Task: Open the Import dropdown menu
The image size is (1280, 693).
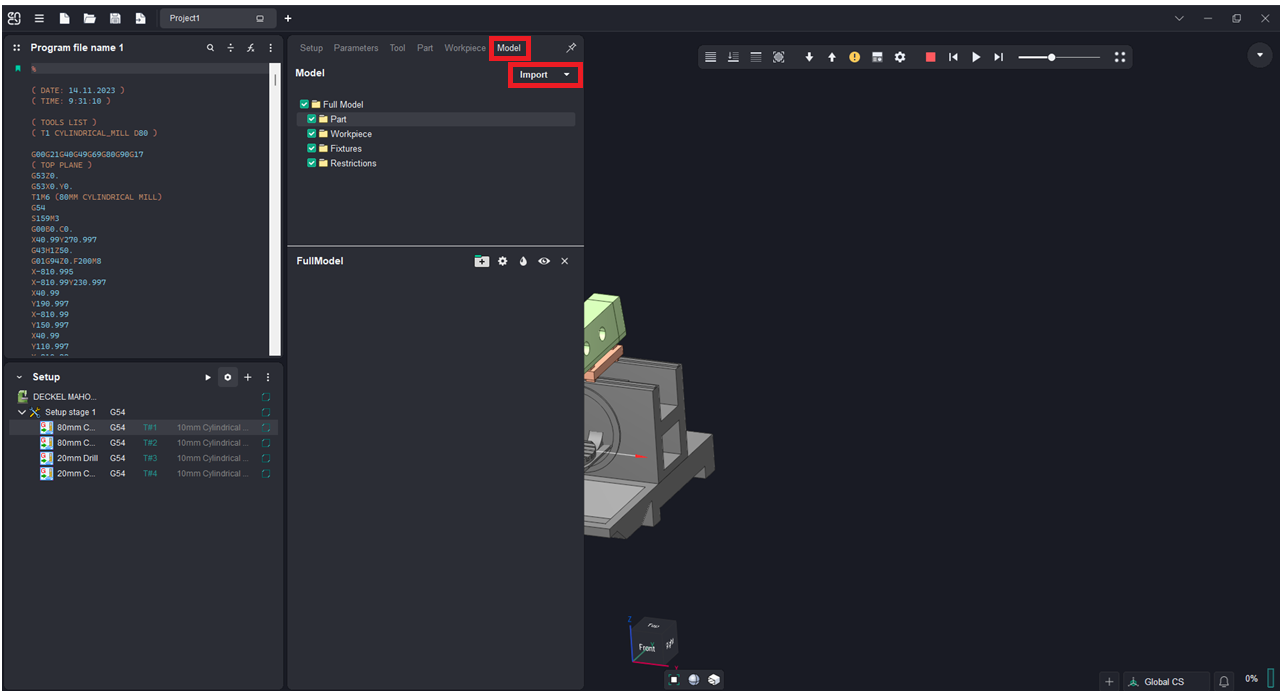Action: pos(545,75)
